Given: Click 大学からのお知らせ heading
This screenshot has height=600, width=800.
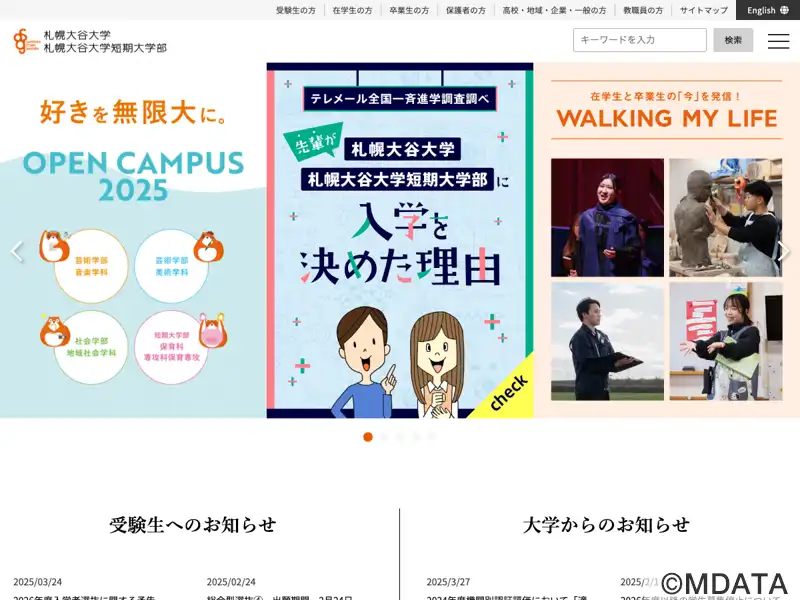Looking at the screenshot, I should 606,524.
